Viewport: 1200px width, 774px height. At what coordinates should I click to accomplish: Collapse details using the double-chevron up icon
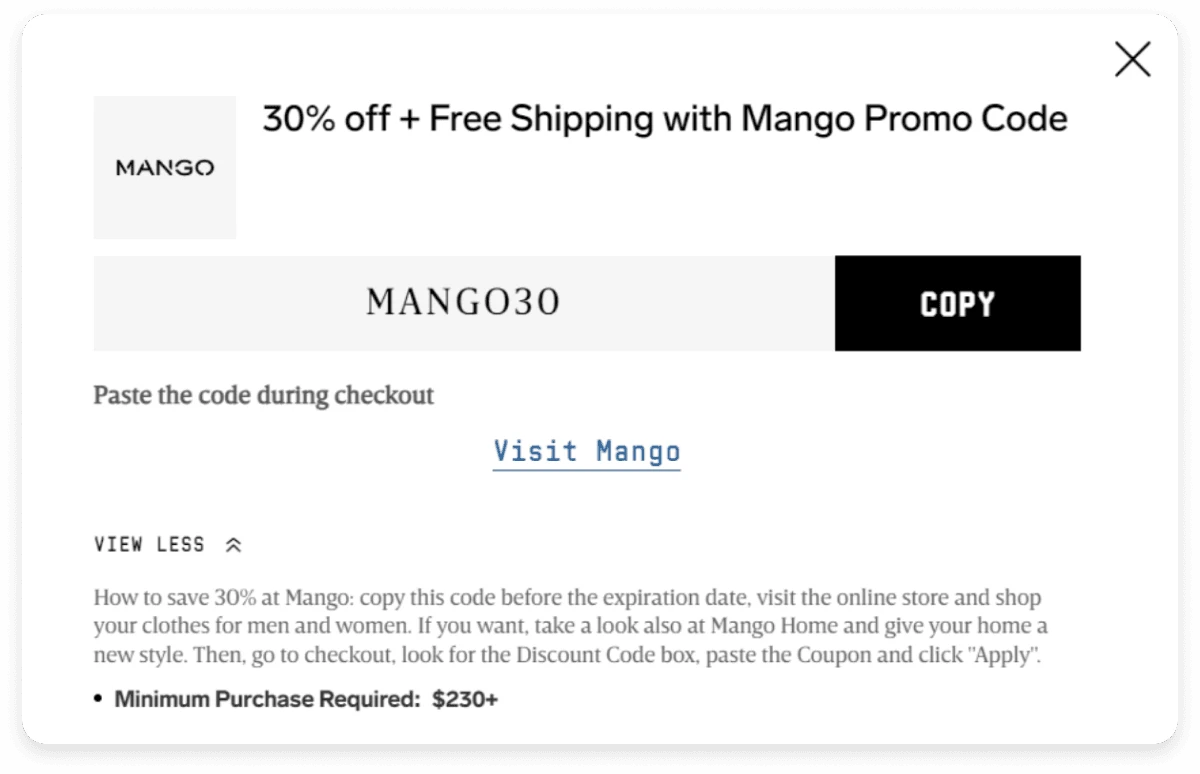(x=234, y=546)
